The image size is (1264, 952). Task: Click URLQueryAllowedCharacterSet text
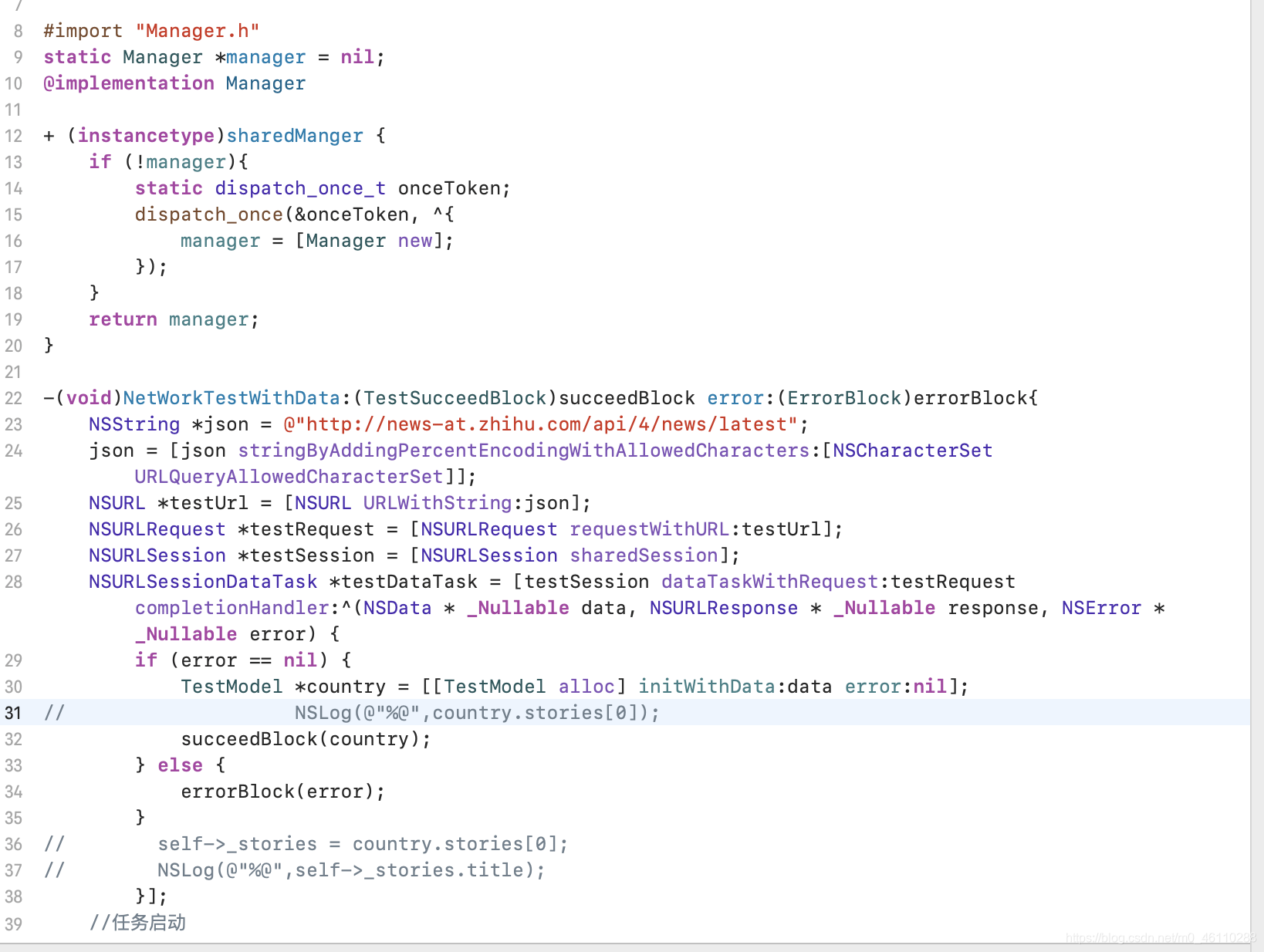pos(289,477)
